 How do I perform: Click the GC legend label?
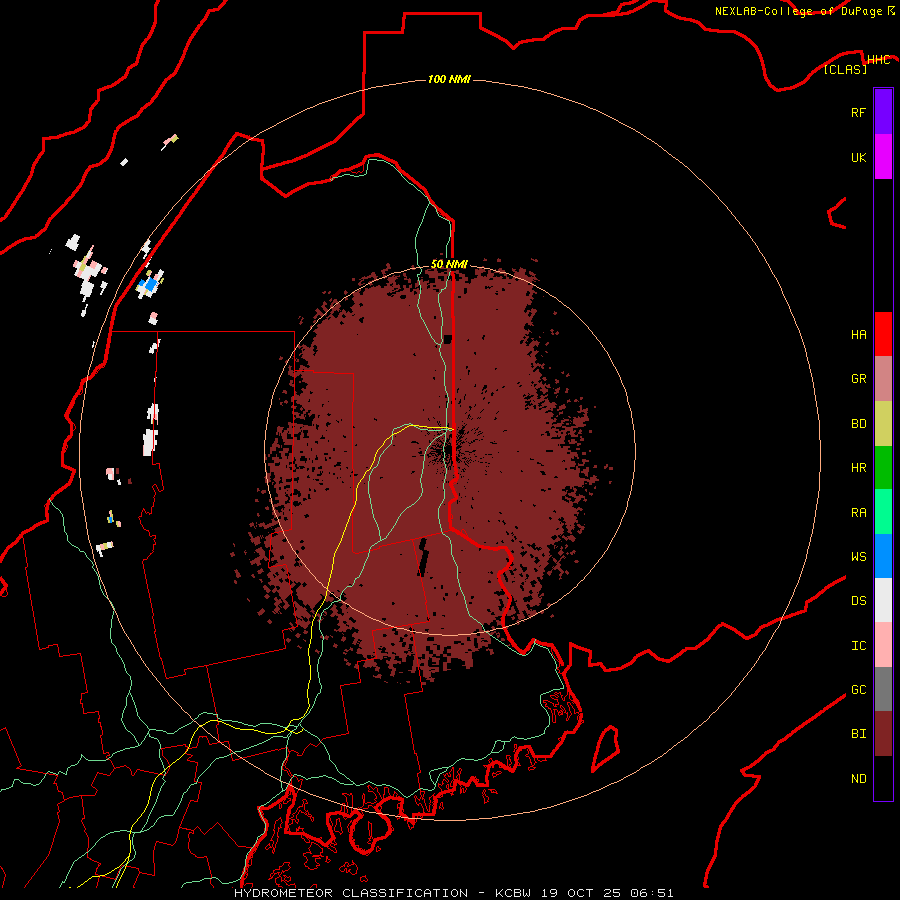pos(858,690)
